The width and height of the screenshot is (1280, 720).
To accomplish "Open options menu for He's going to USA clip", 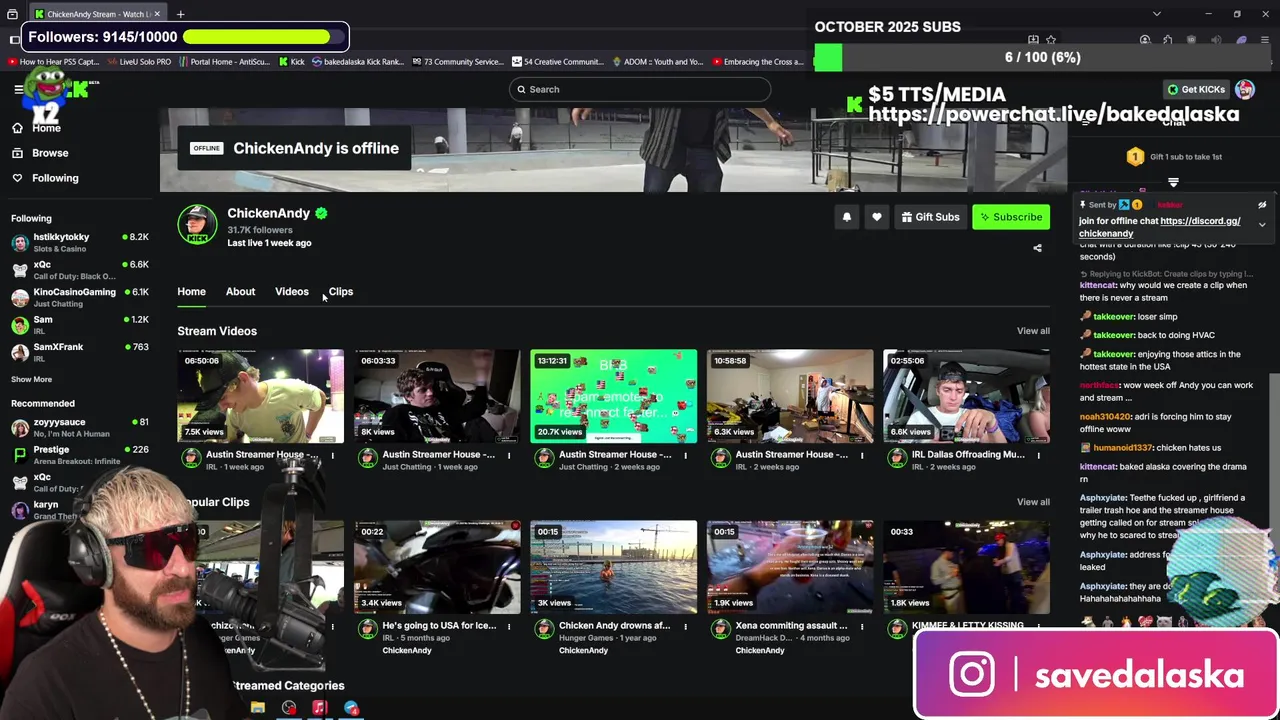I will [x=509, y=627].
